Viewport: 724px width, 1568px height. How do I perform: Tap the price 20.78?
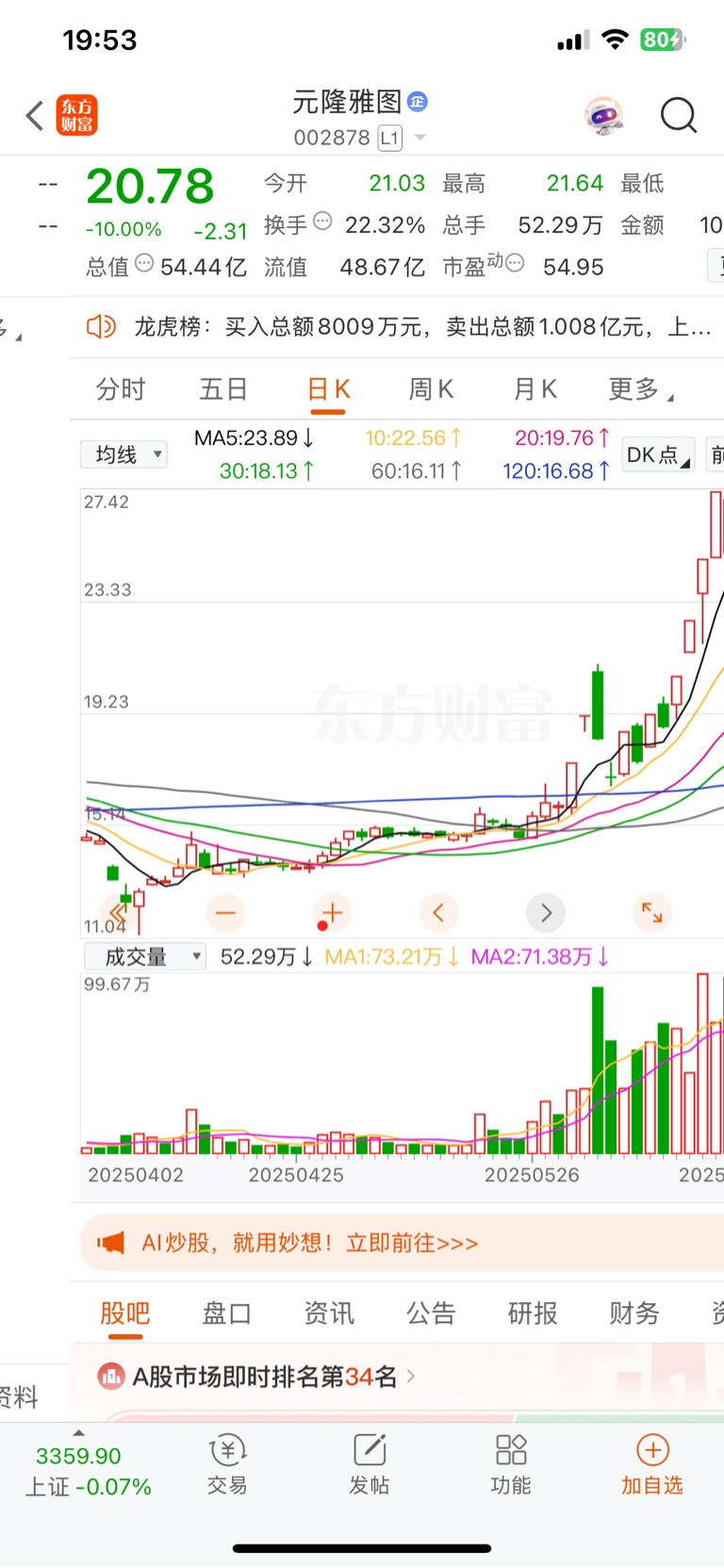pos(151,187)
